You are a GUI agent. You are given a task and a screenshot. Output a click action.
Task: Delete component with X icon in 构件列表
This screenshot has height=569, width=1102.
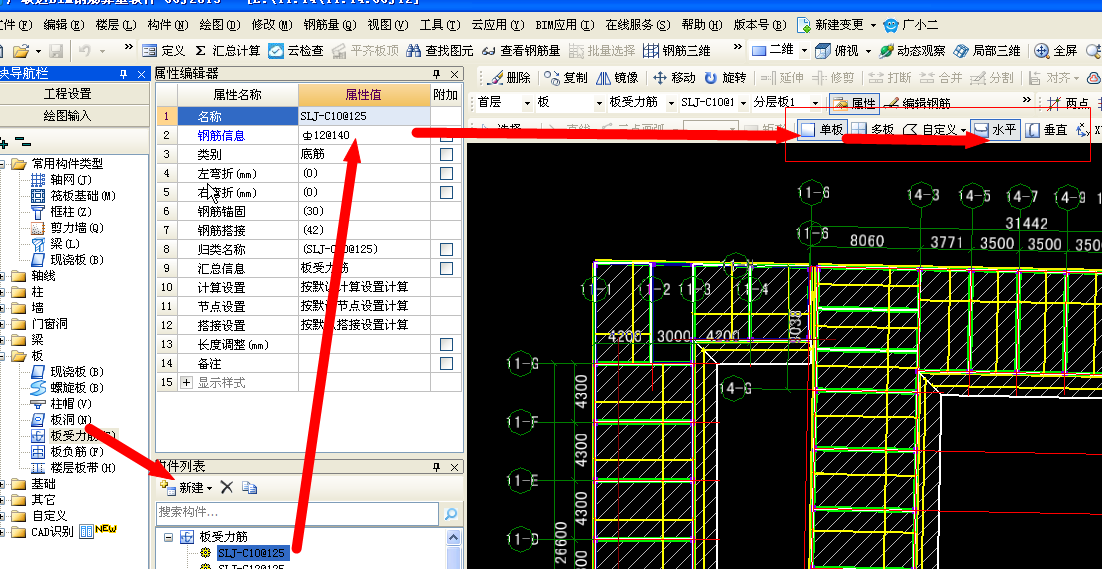coord(226,487)
